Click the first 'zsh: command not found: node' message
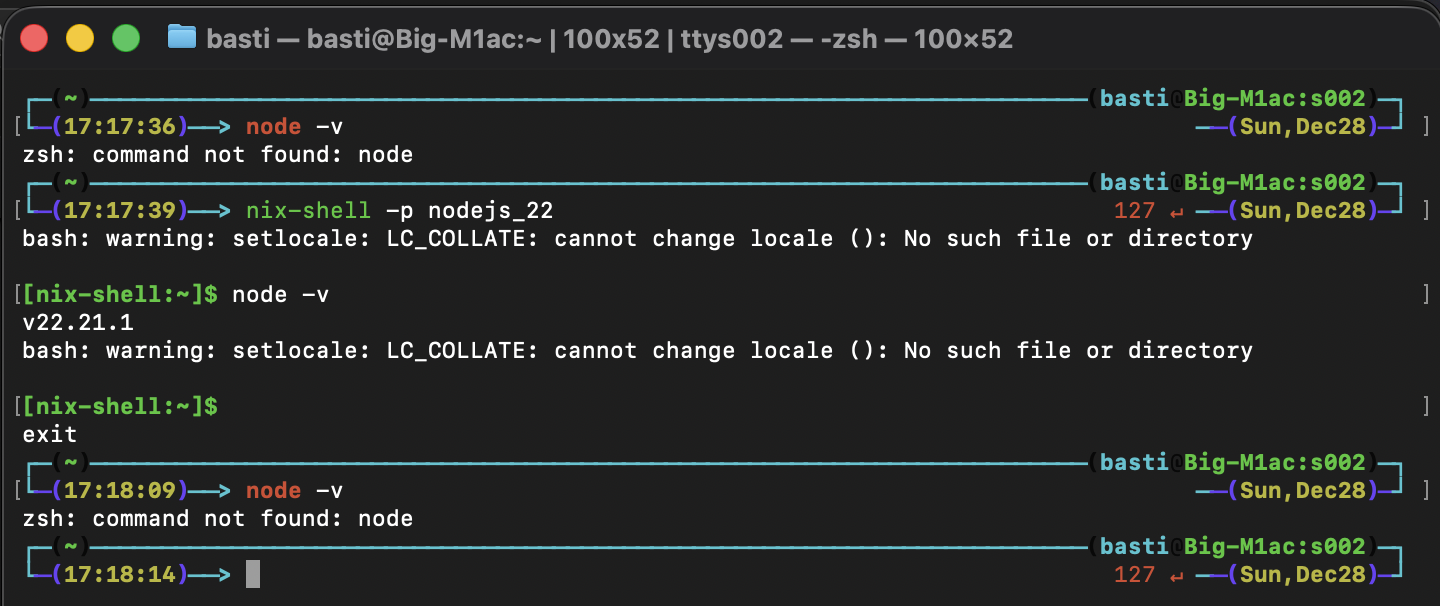This screenshot has height=606, width=1440. [217, 155]
